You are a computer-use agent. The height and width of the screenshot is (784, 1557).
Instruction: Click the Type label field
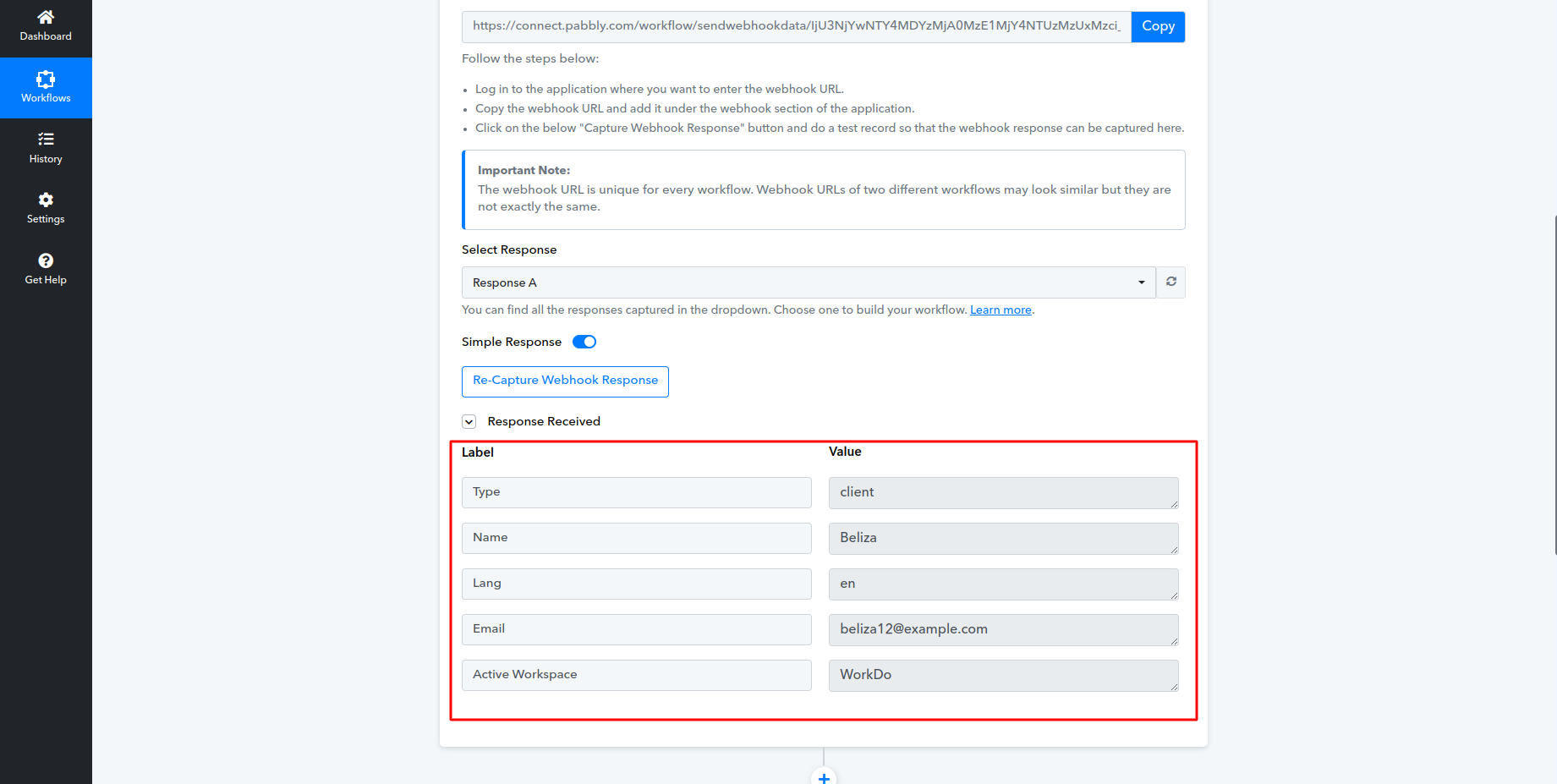(x=637, y=492)
